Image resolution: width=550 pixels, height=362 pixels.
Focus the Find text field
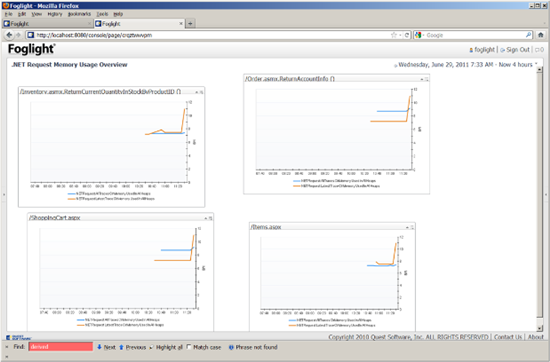coord(61,347)
